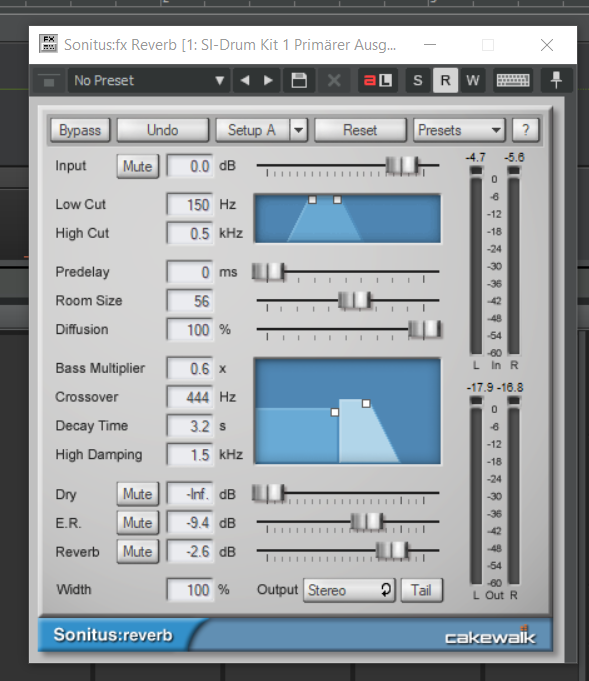Toggle the Solo (S) button

click(418, 80)
